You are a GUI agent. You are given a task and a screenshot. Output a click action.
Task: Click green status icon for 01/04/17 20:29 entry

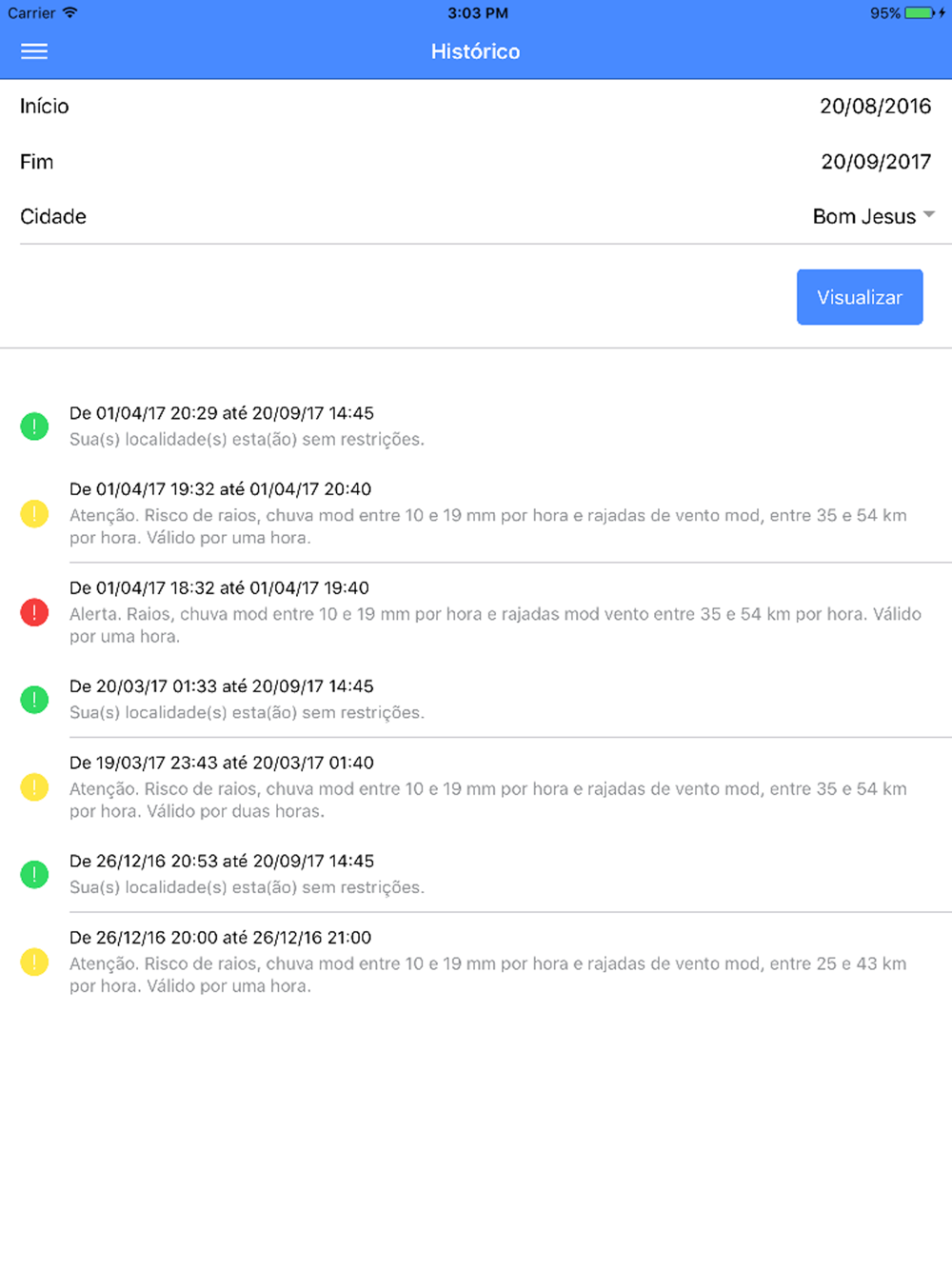click(34, 427)
